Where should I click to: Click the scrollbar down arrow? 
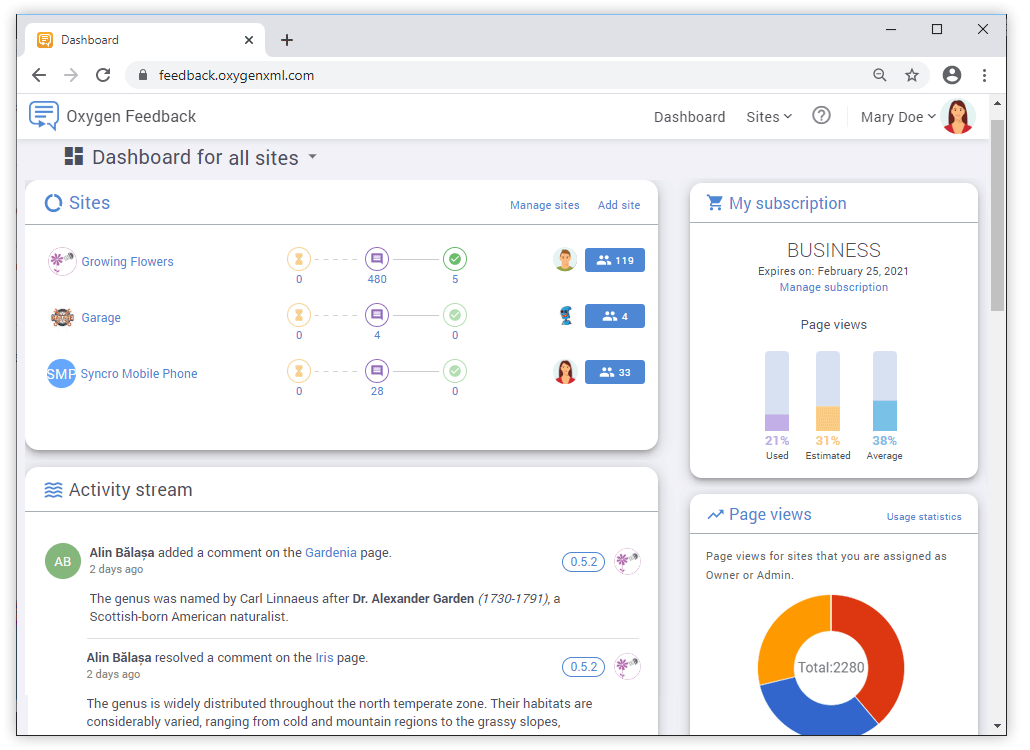tap(997, 726)
